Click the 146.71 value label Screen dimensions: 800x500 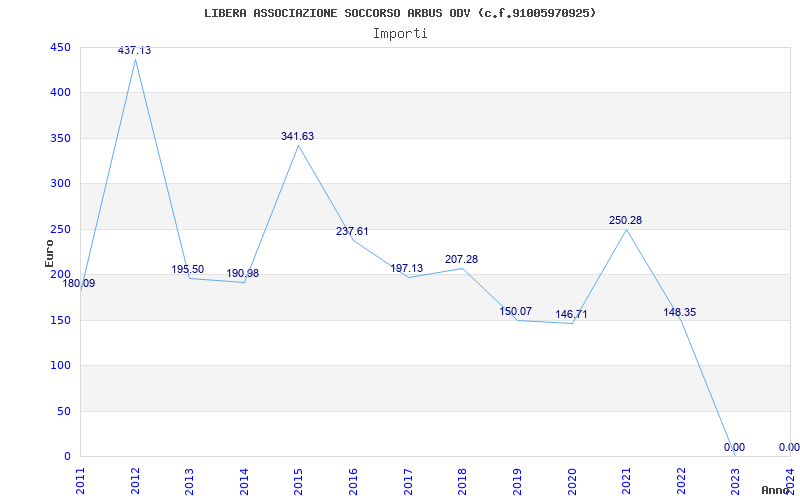[571, 314]
